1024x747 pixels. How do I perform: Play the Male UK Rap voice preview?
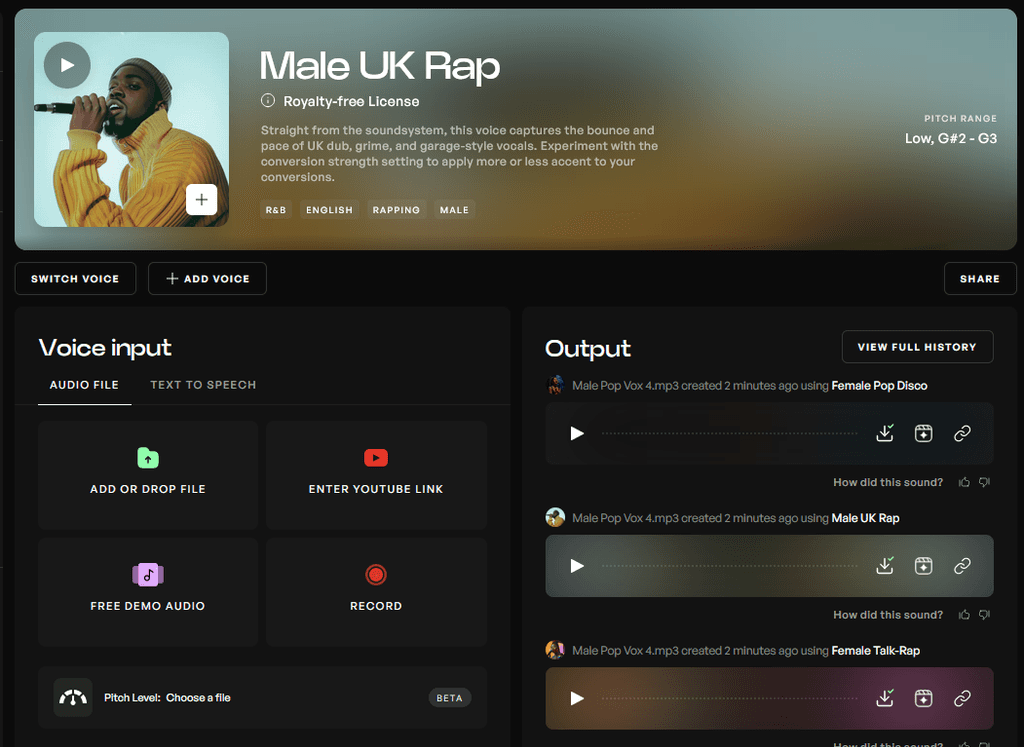coord(66,64)
